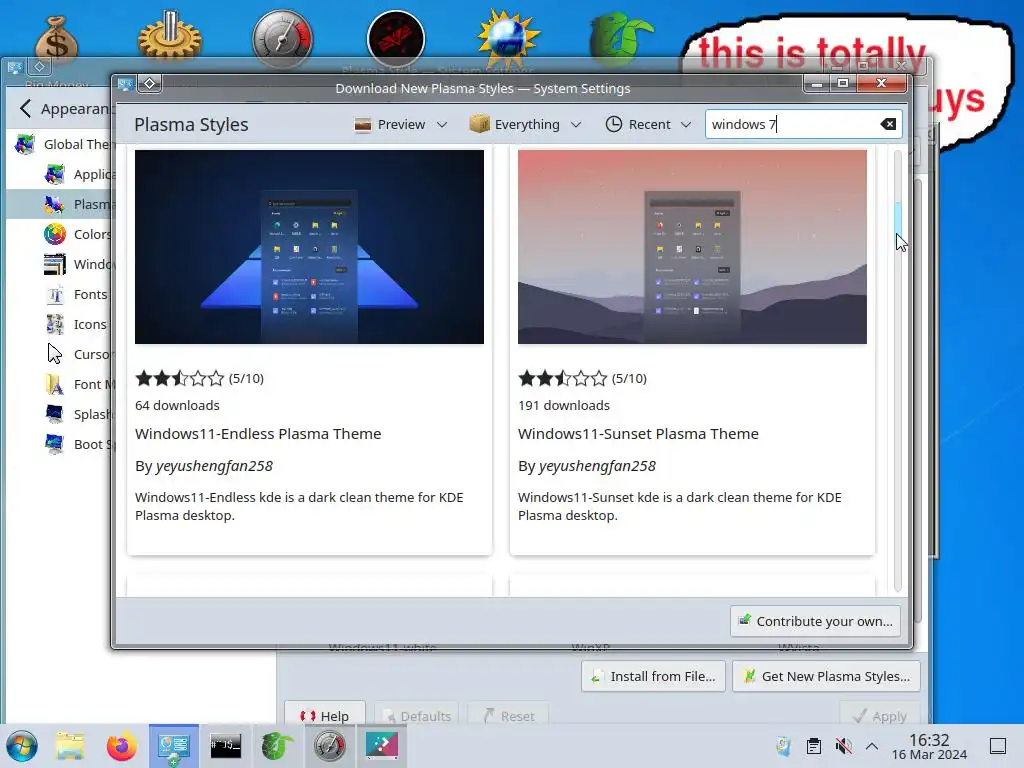Open the Everything category dropdown
This screenshot has width=1024, height=768.
(525, 124)
